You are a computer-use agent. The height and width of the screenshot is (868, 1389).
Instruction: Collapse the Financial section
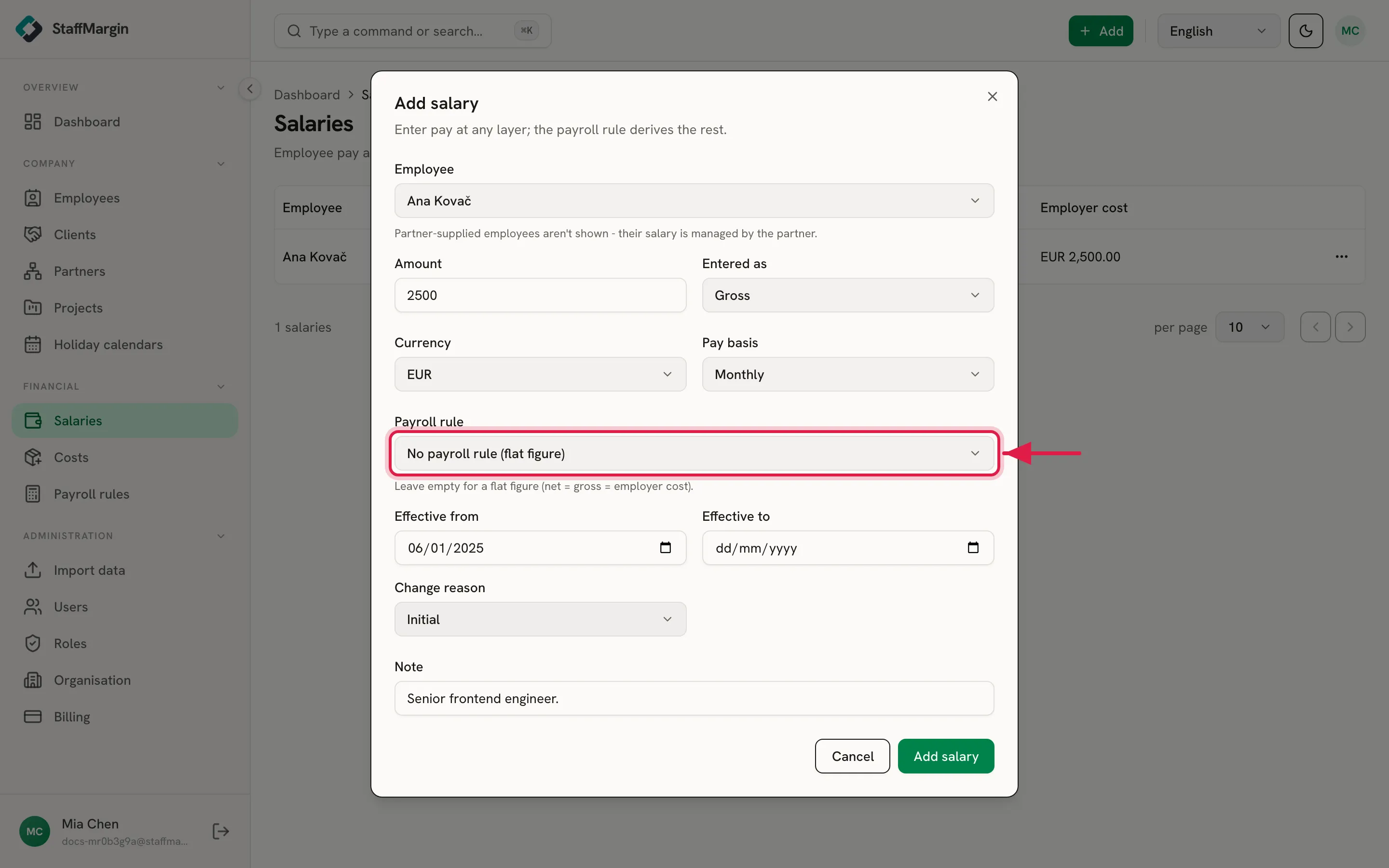point(220,387)
